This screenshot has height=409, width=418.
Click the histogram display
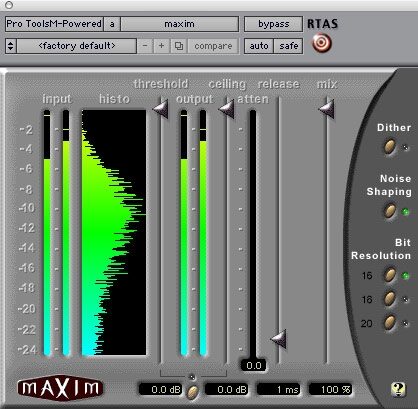(x=114, y=232)
